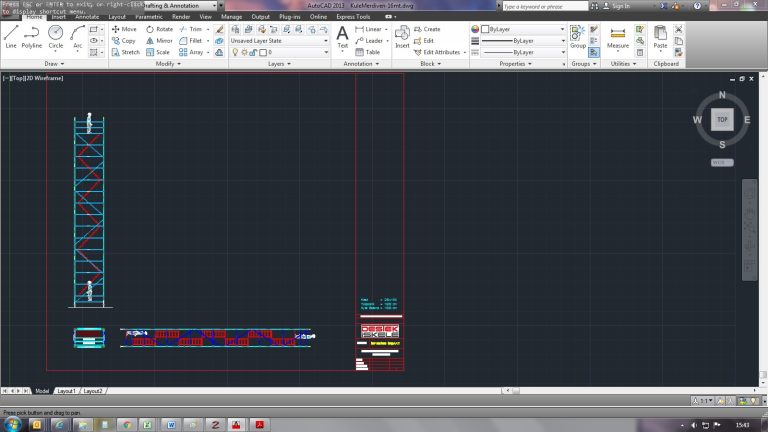The height and width of the screenshot is (432, 768).
Task: Select the Polyline tool
Action: tap(32, 36)
